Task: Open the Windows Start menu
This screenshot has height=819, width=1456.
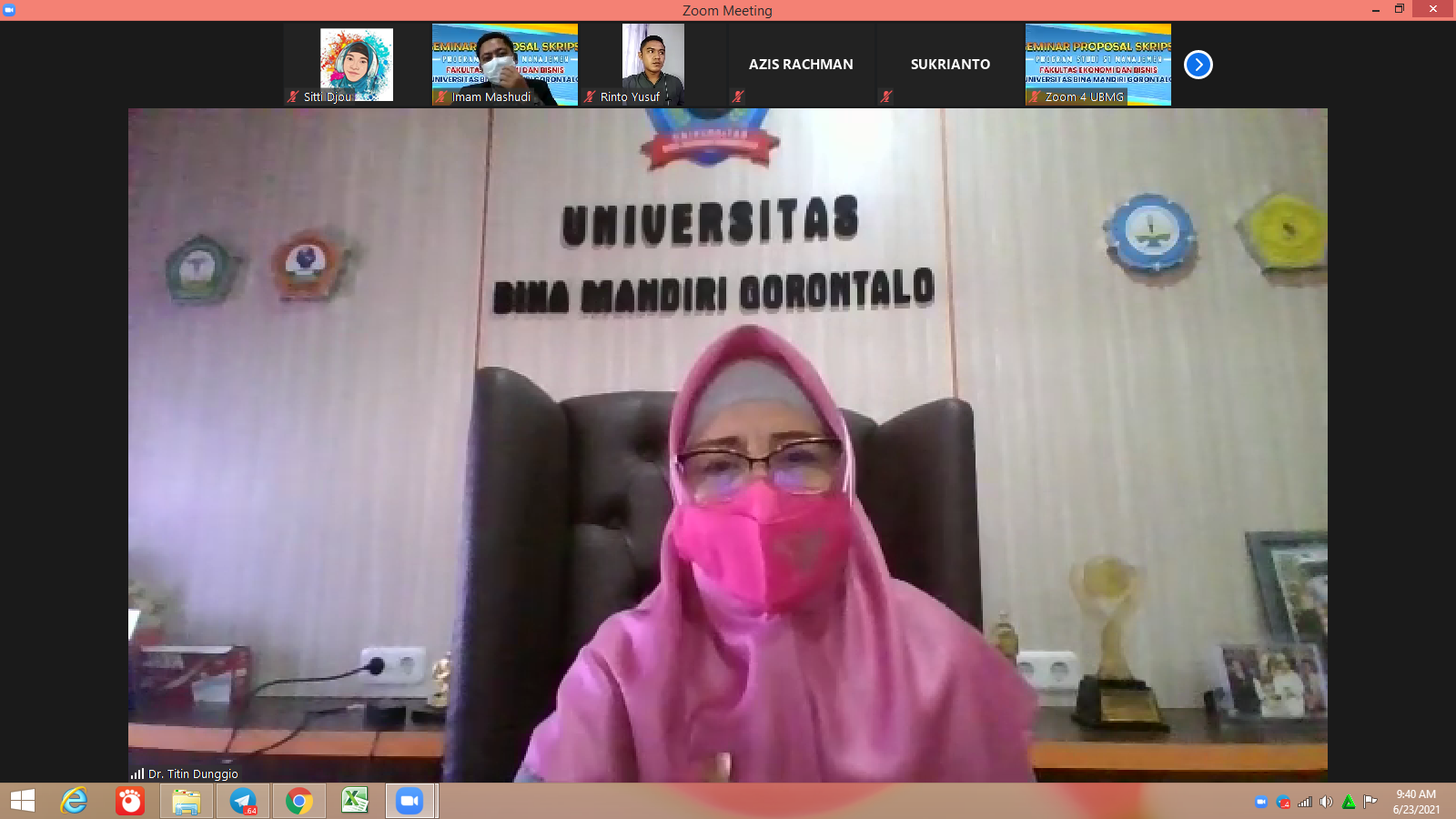Action: tap(23, 801)
